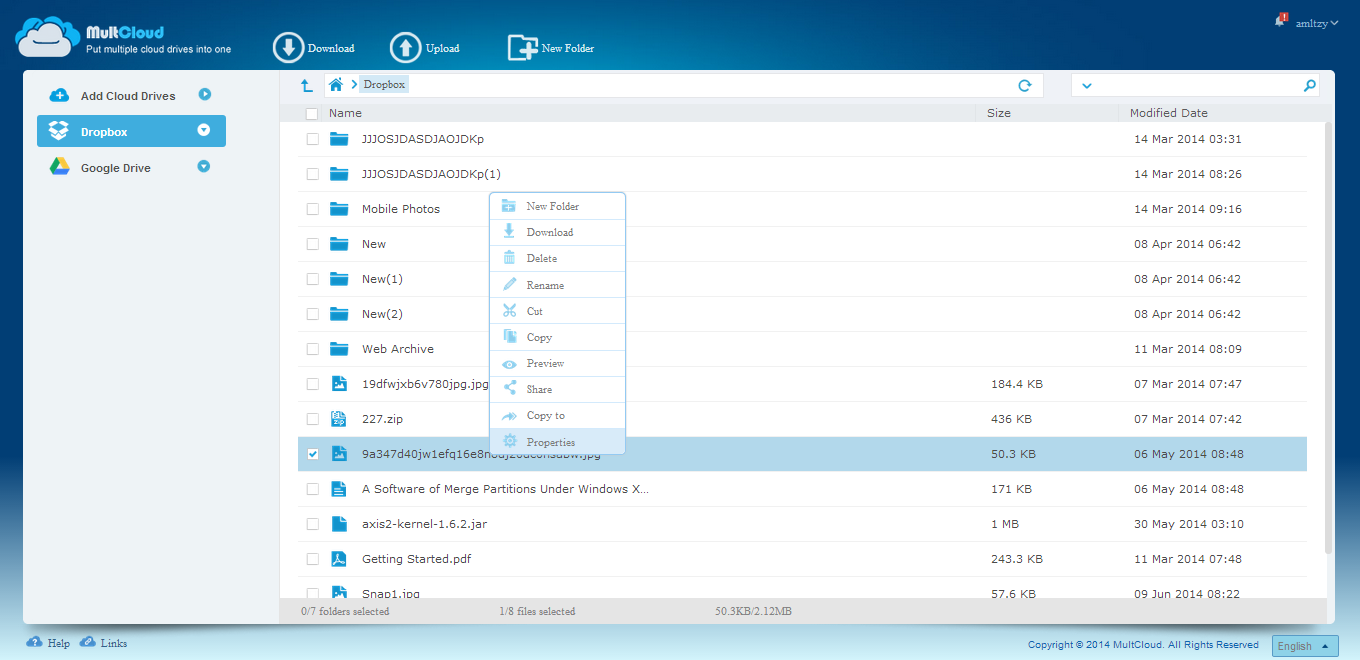Check the Mobile Photos folder checkbox
Image resolution: width=1360 pixels, height=660 pixels.
[313, 209]
